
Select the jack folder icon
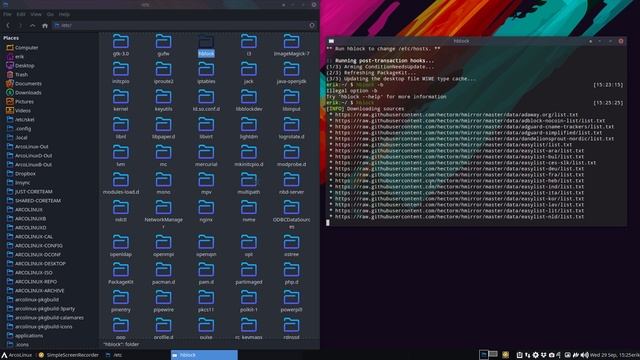click(249, 70)
